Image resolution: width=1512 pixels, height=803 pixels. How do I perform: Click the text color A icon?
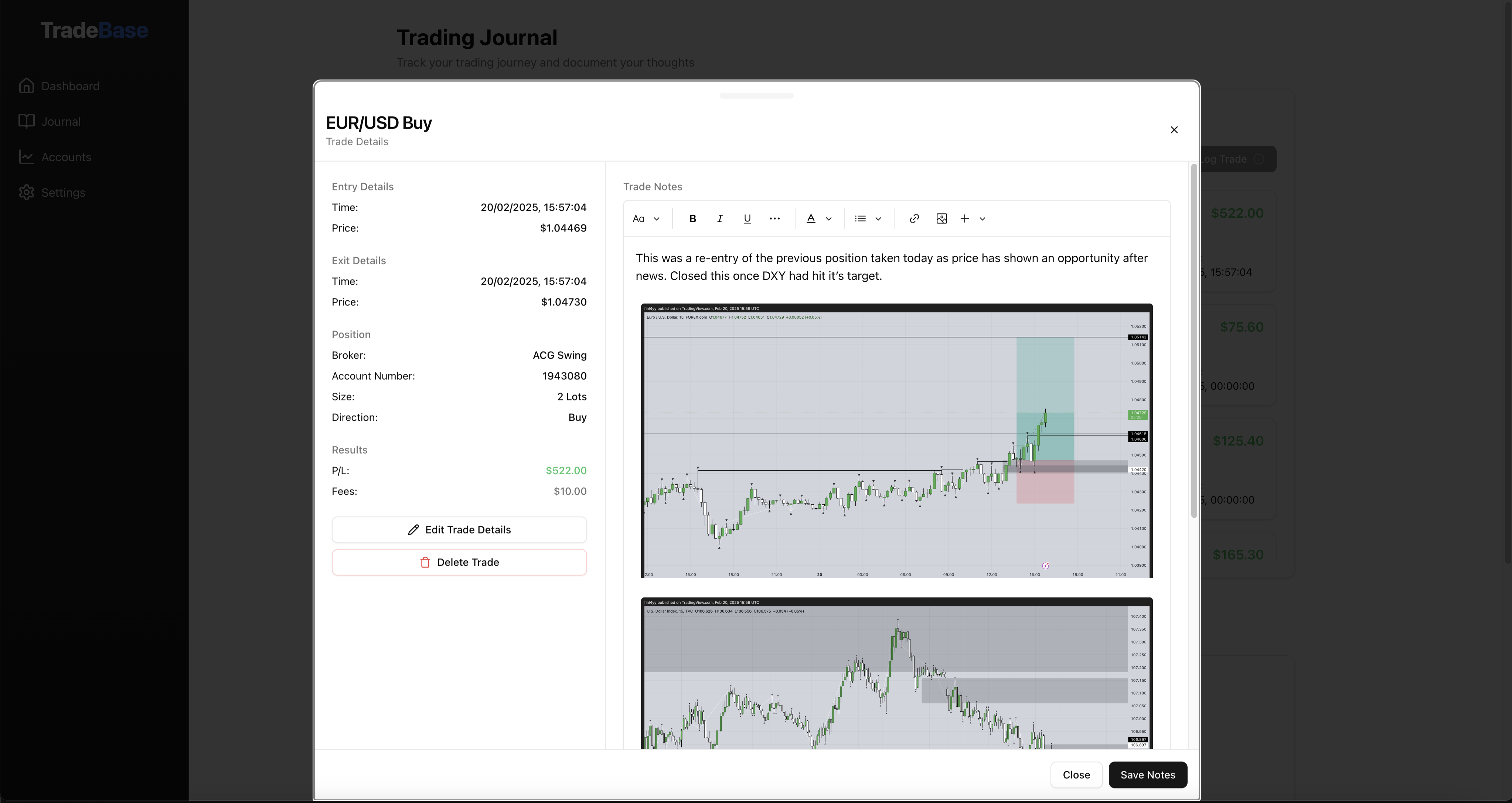click(811, 218)
